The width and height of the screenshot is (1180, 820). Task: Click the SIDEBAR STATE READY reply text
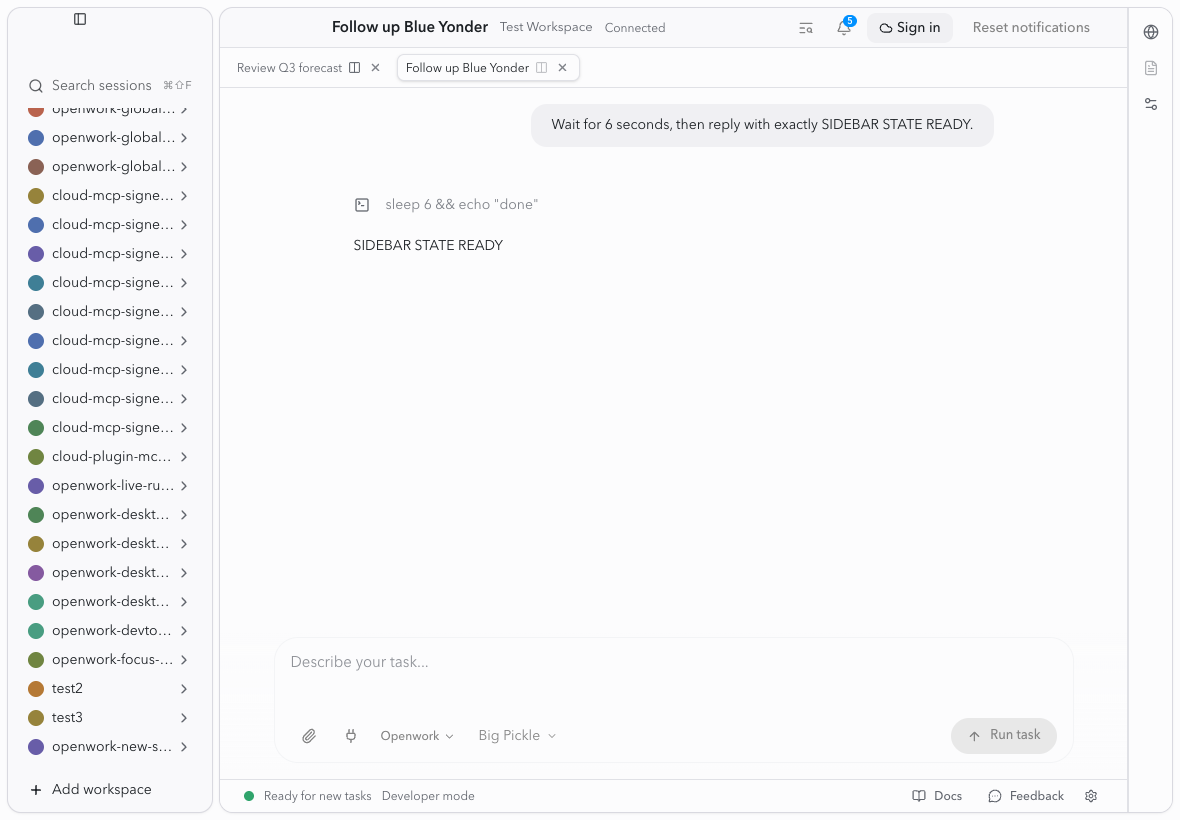(x=428, y=245)
